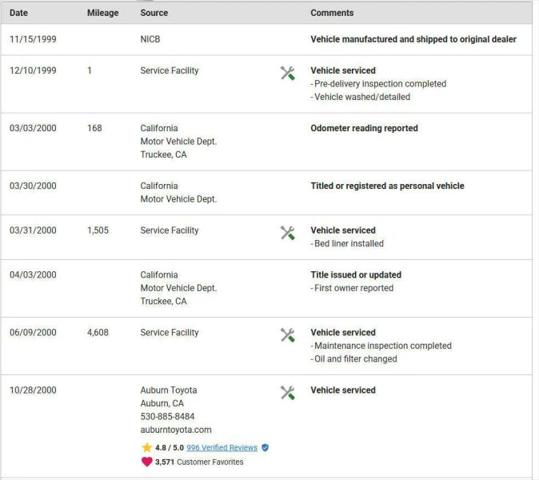Click the 530-885-8484 phone number
This screenshot has height=480, width=539.
167,416
